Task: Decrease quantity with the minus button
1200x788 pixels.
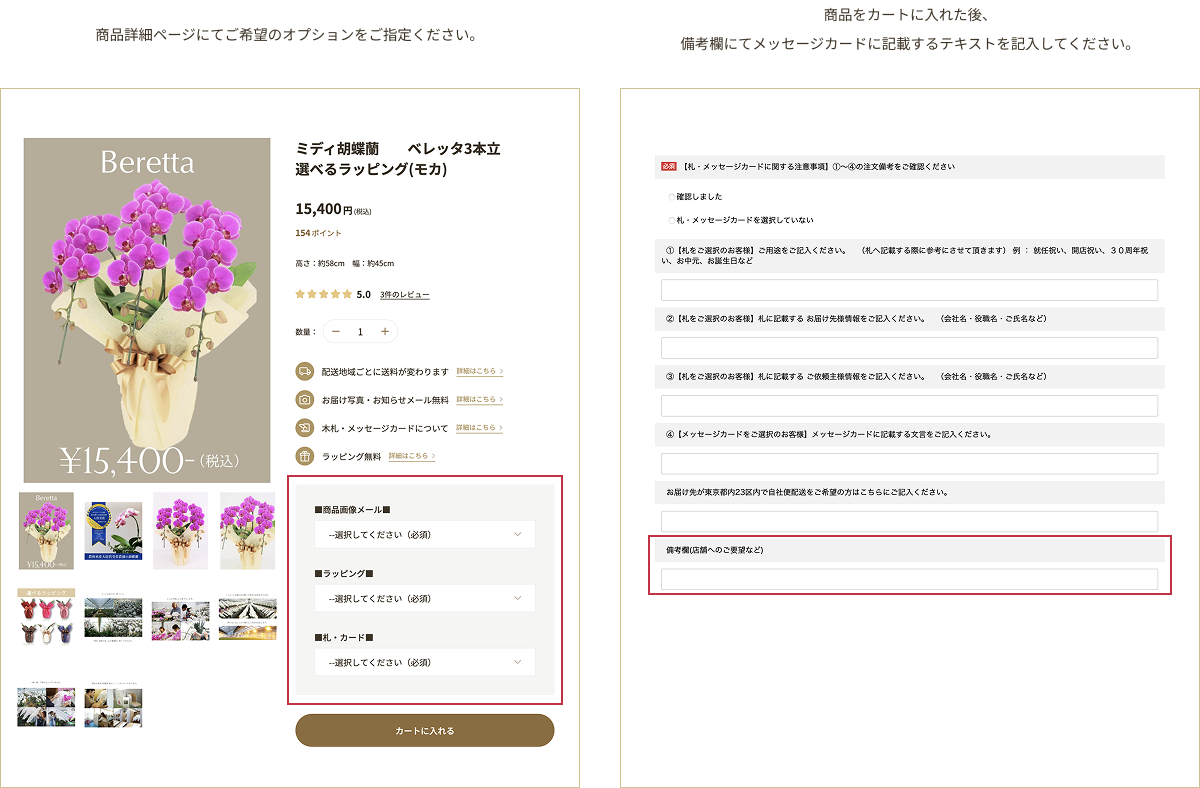Action: 336,332
